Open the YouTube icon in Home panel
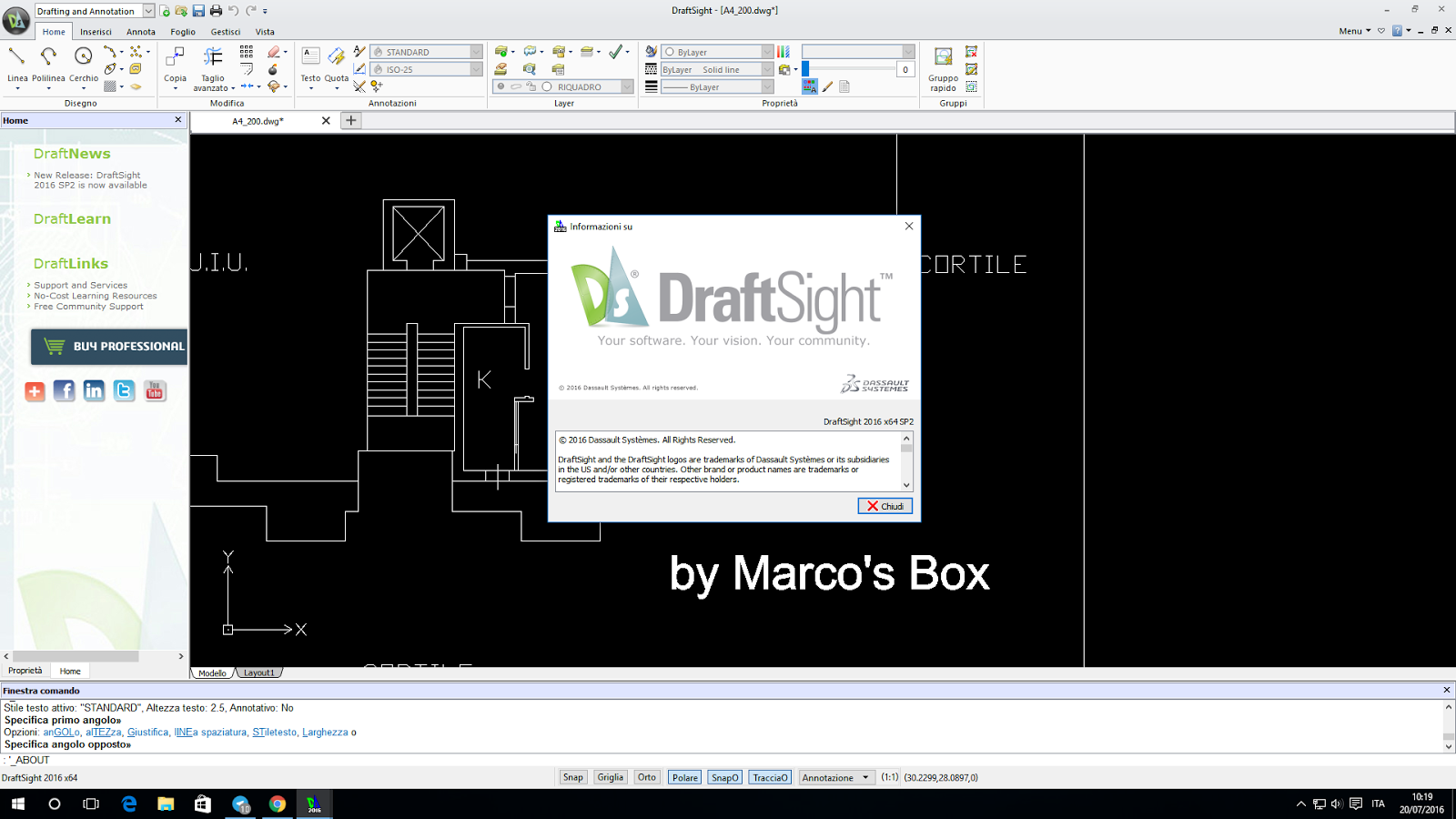Image resolution: width=1456 pixels, height=819 pixels. tap(155, 391)
